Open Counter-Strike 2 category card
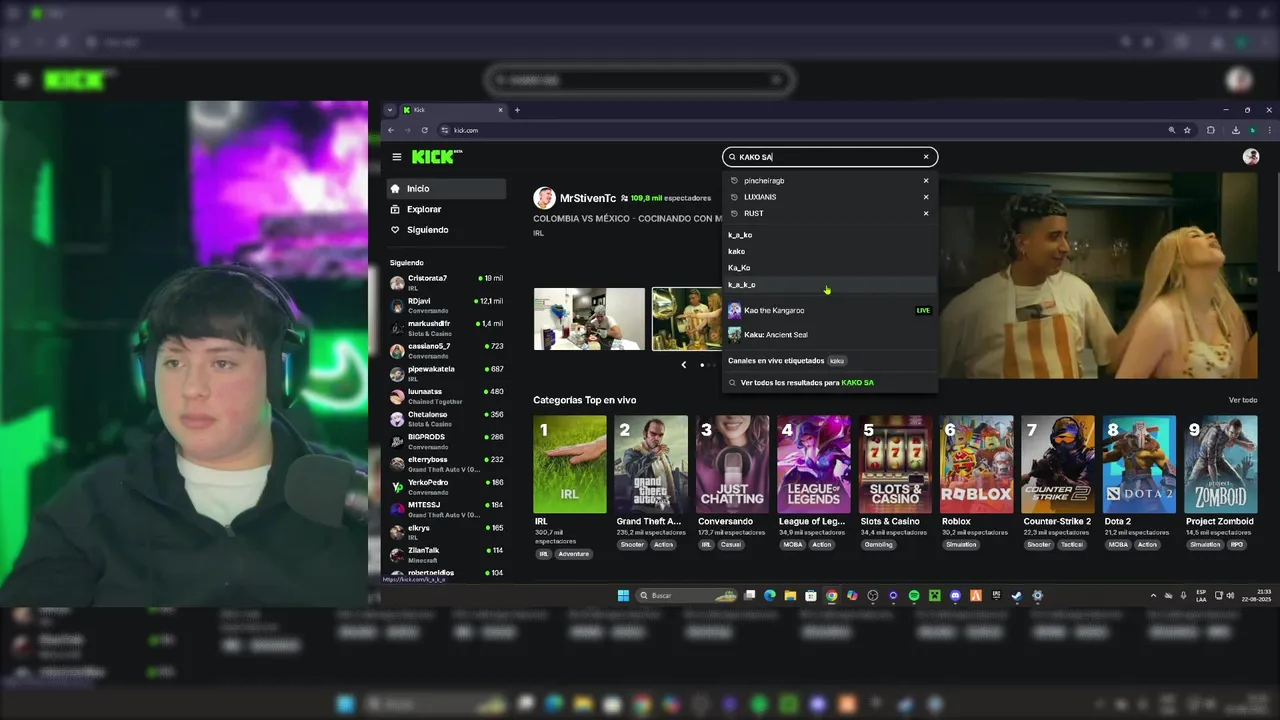The width and height of the screenshot is (1280, 720). point(1058,464)
